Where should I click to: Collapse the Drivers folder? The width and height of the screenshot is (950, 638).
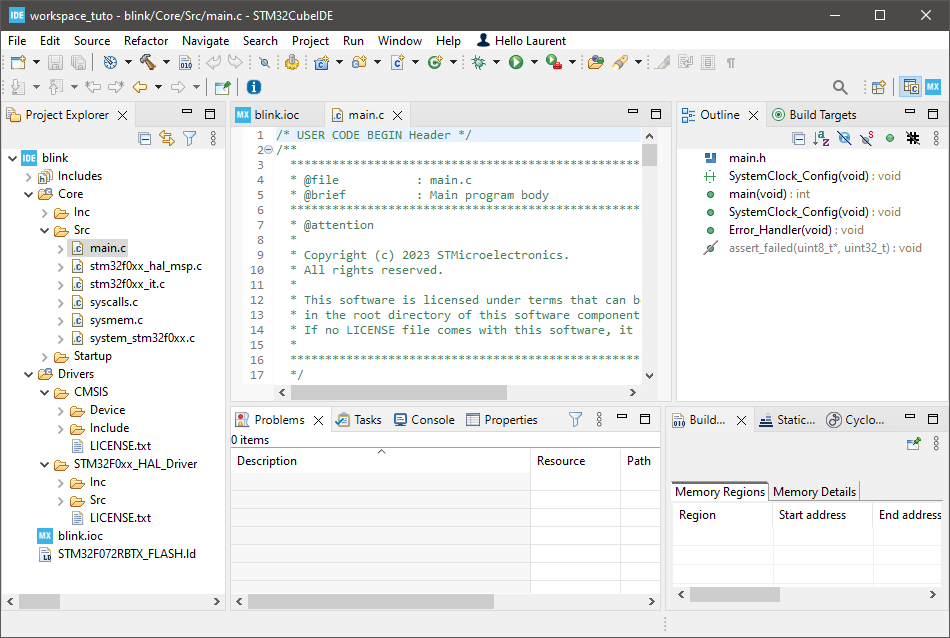point(28,374)
